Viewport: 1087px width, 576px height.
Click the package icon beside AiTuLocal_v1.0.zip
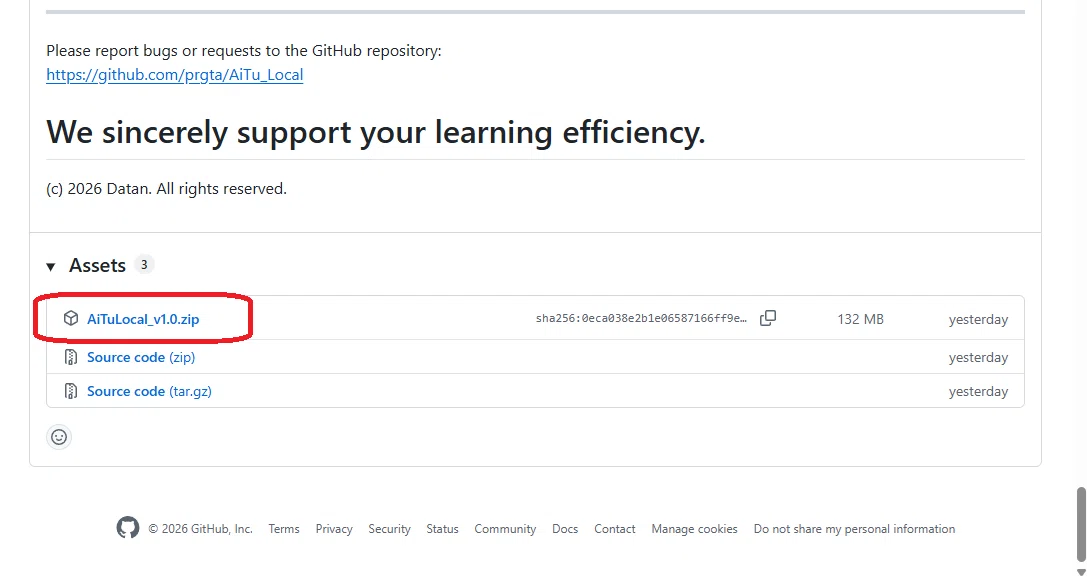tap(71, 318)
